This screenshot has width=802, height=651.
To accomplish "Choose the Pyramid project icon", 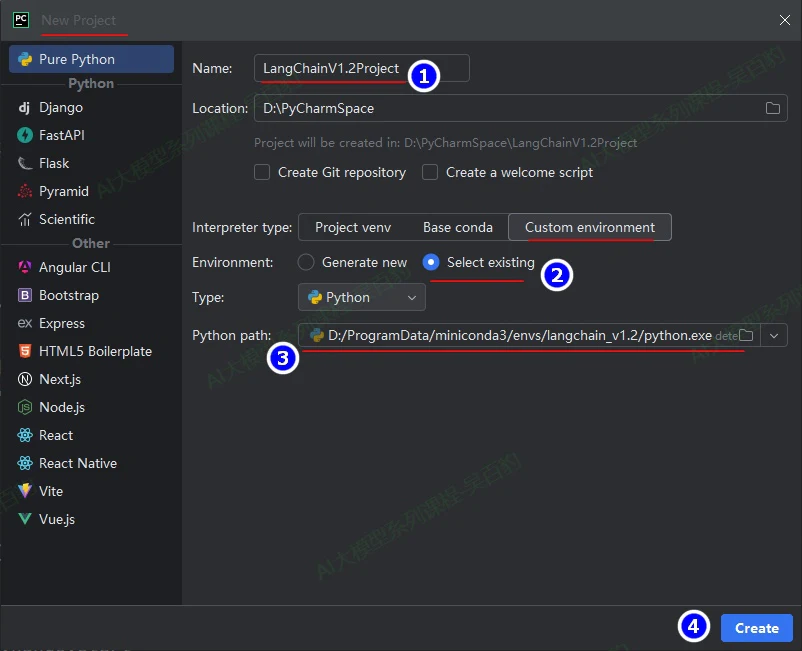I will (x=25, y=191).
